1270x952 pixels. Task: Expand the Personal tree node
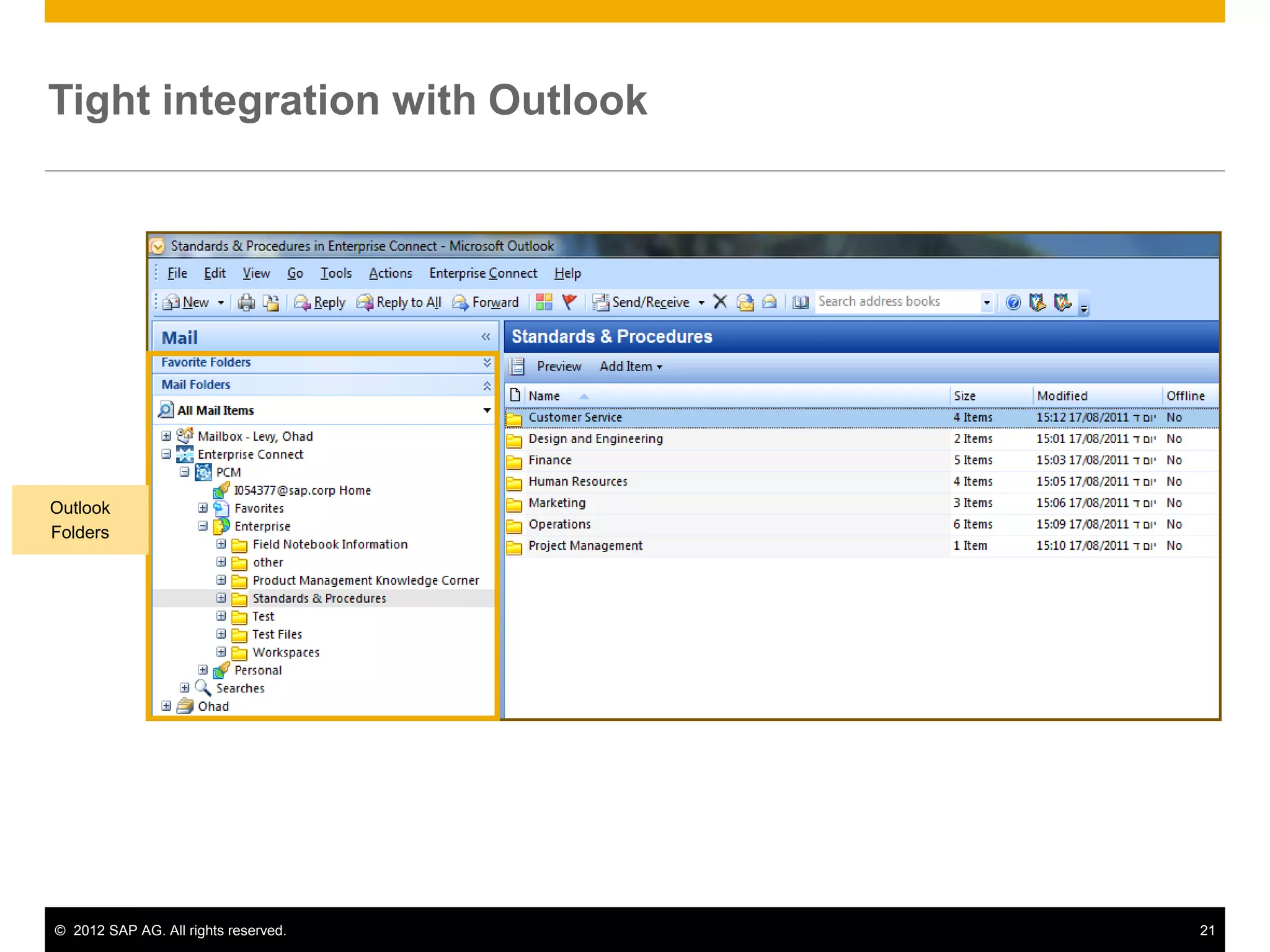(203, 669)
